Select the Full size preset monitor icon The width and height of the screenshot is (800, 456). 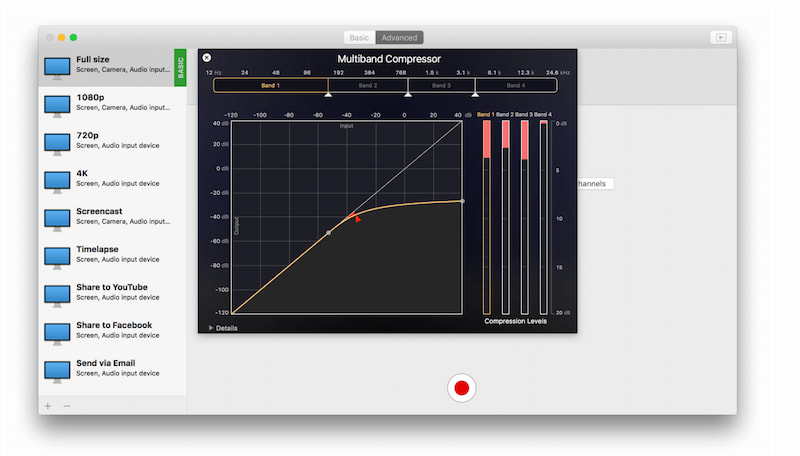pos(57,66)
